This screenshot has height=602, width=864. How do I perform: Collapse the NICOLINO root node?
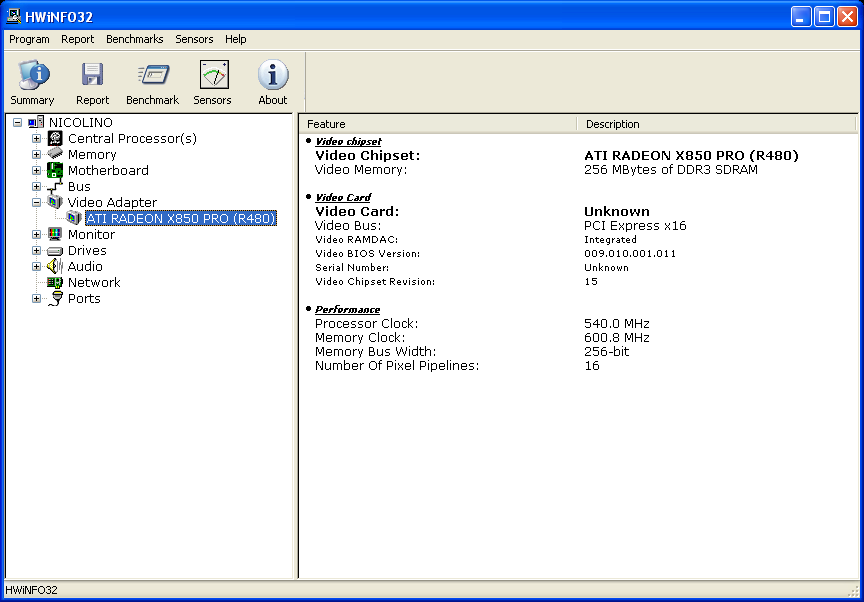[18, 123]
